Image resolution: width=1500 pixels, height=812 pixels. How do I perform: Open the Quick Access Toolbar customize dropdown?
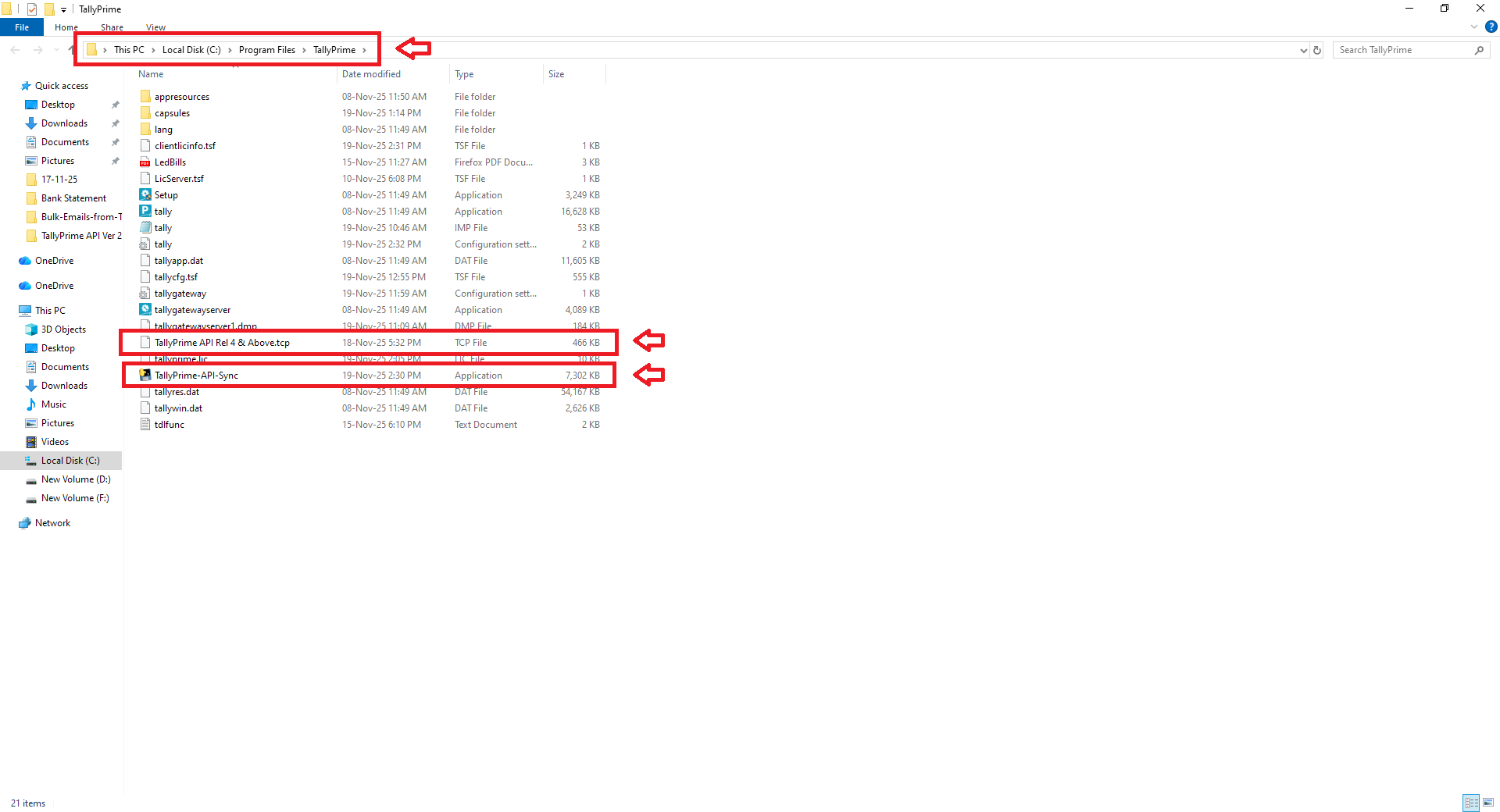tap(64, 9)
